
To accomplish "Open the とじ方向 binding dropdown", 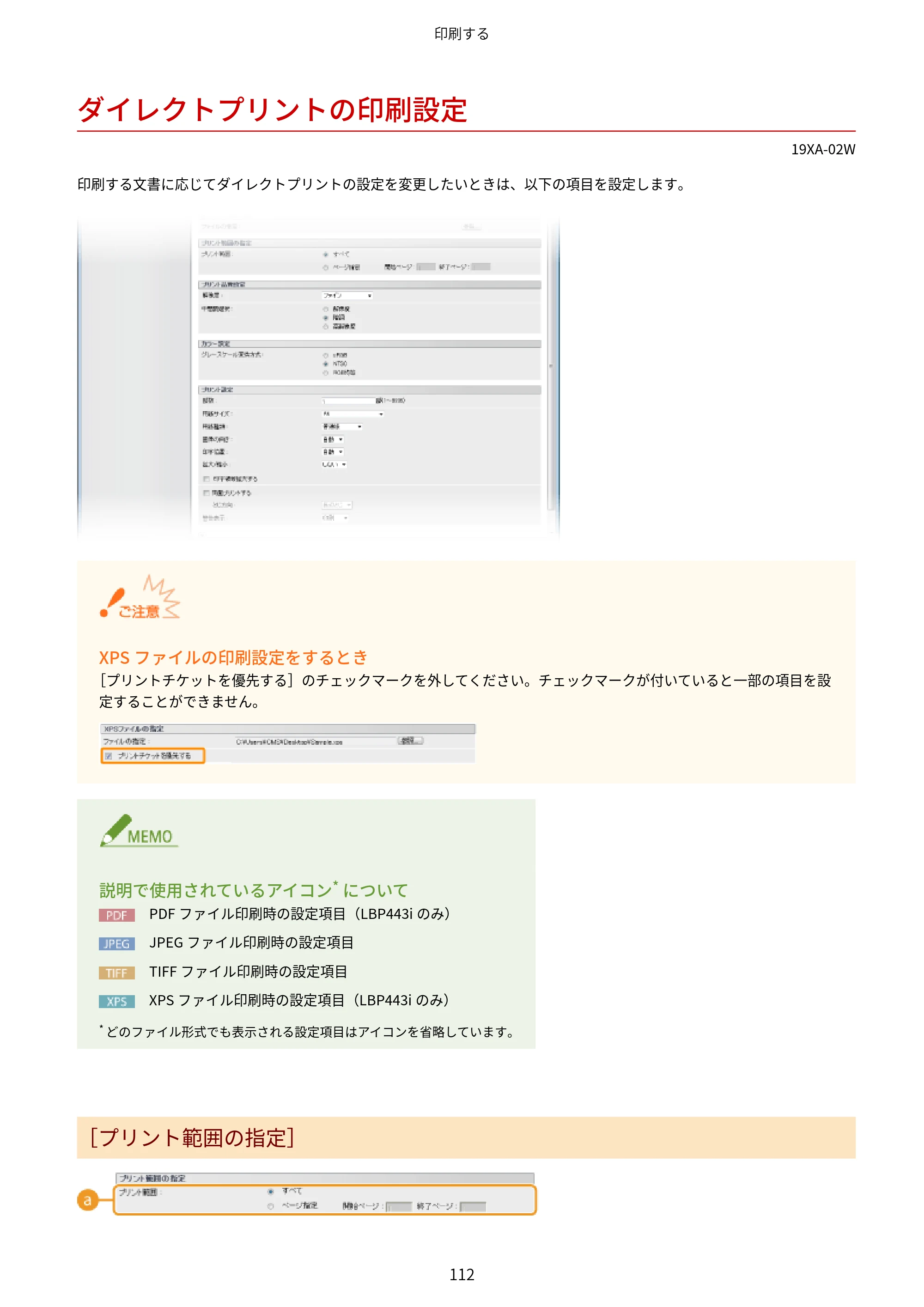I will (x=337, y=505).
